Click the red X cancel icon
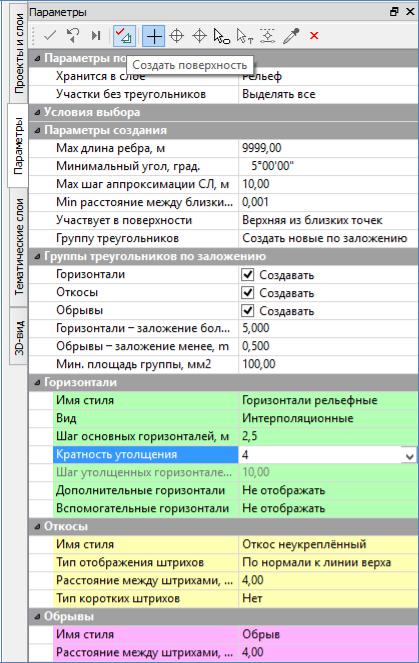 314,36
